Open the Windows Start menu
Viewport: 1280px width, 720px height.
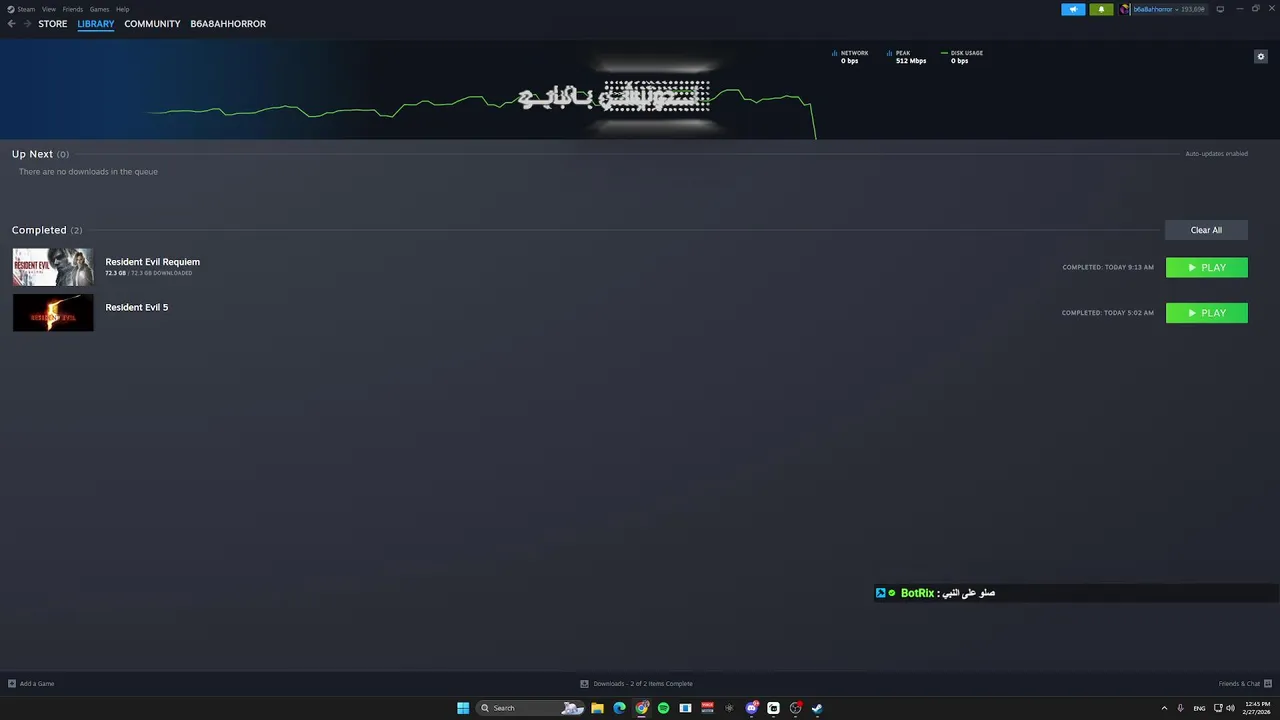point(463,708)
